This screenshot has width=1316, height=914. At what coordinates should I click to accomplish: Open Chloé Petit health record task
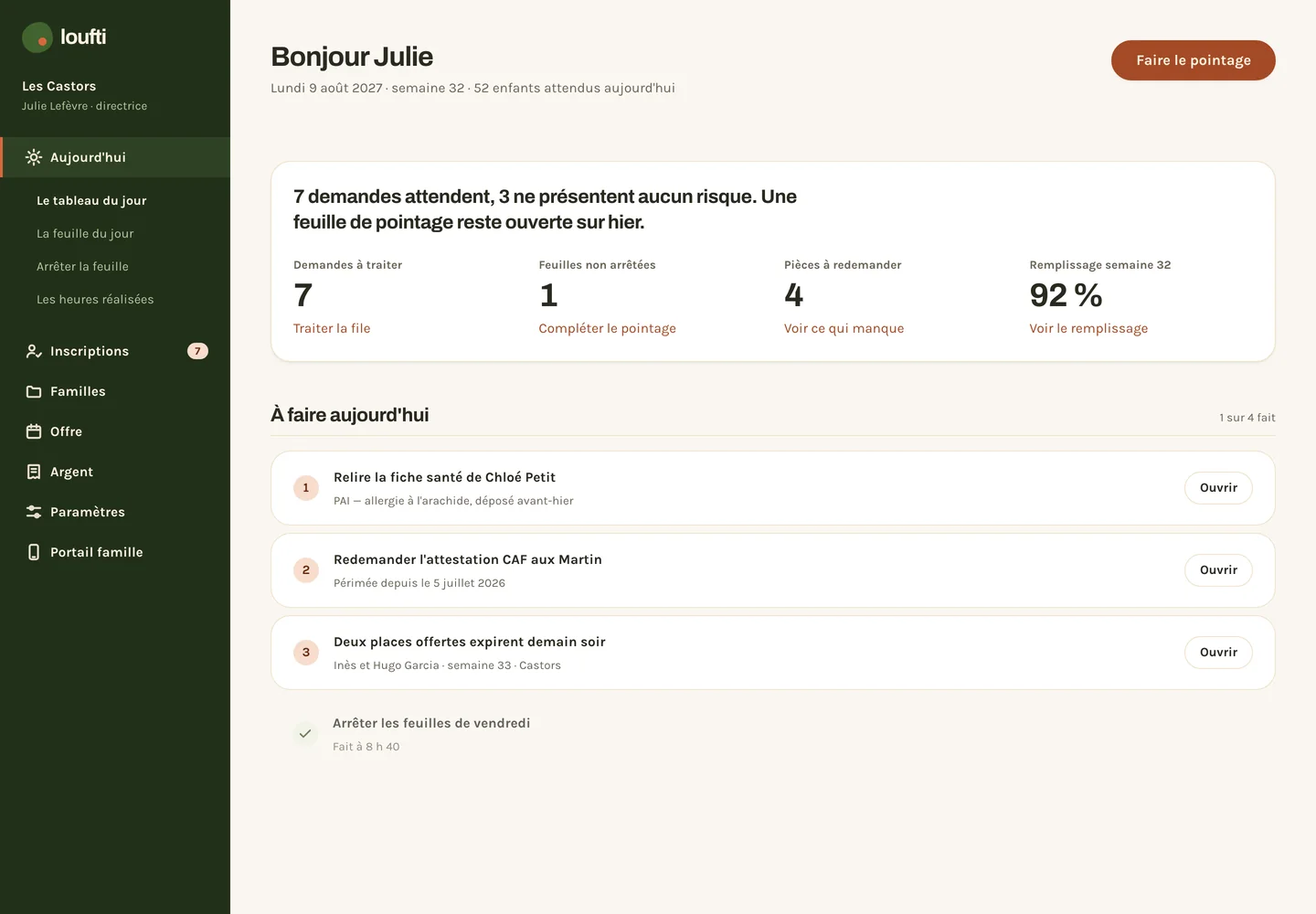click(x=1218, y=488)
